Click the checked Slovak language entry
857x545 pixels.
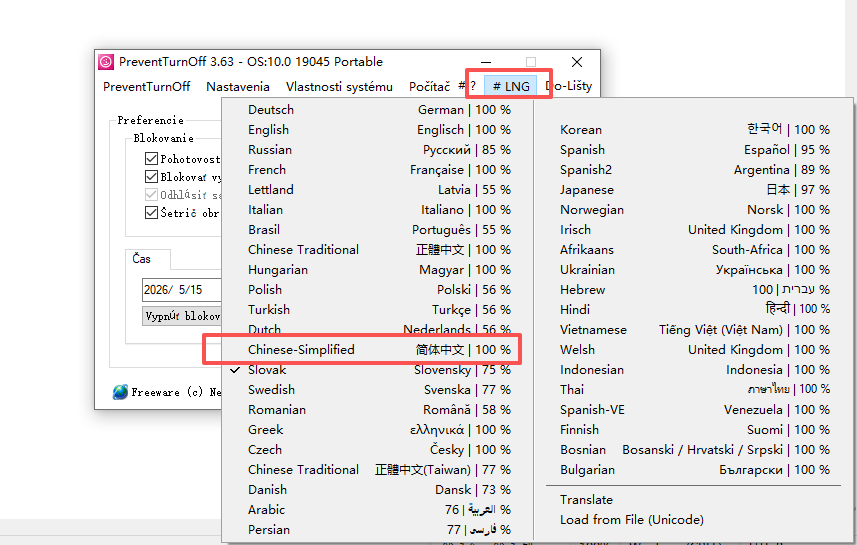pyautogui.click(x=377, y=370)
